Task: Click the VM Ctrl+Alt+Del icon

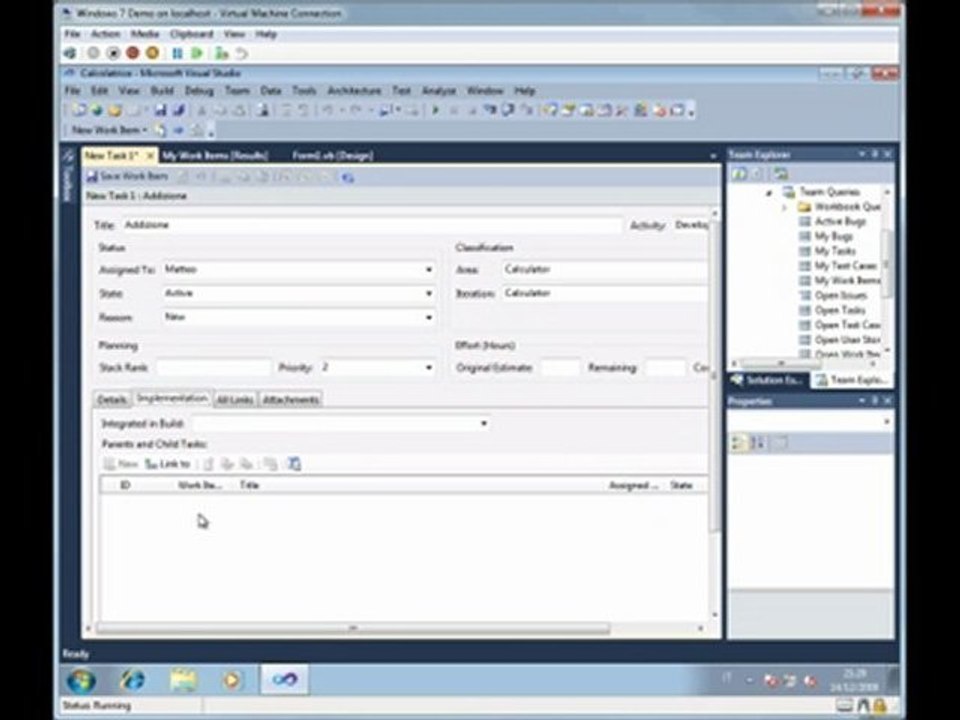Action: [x=70, y=54]
